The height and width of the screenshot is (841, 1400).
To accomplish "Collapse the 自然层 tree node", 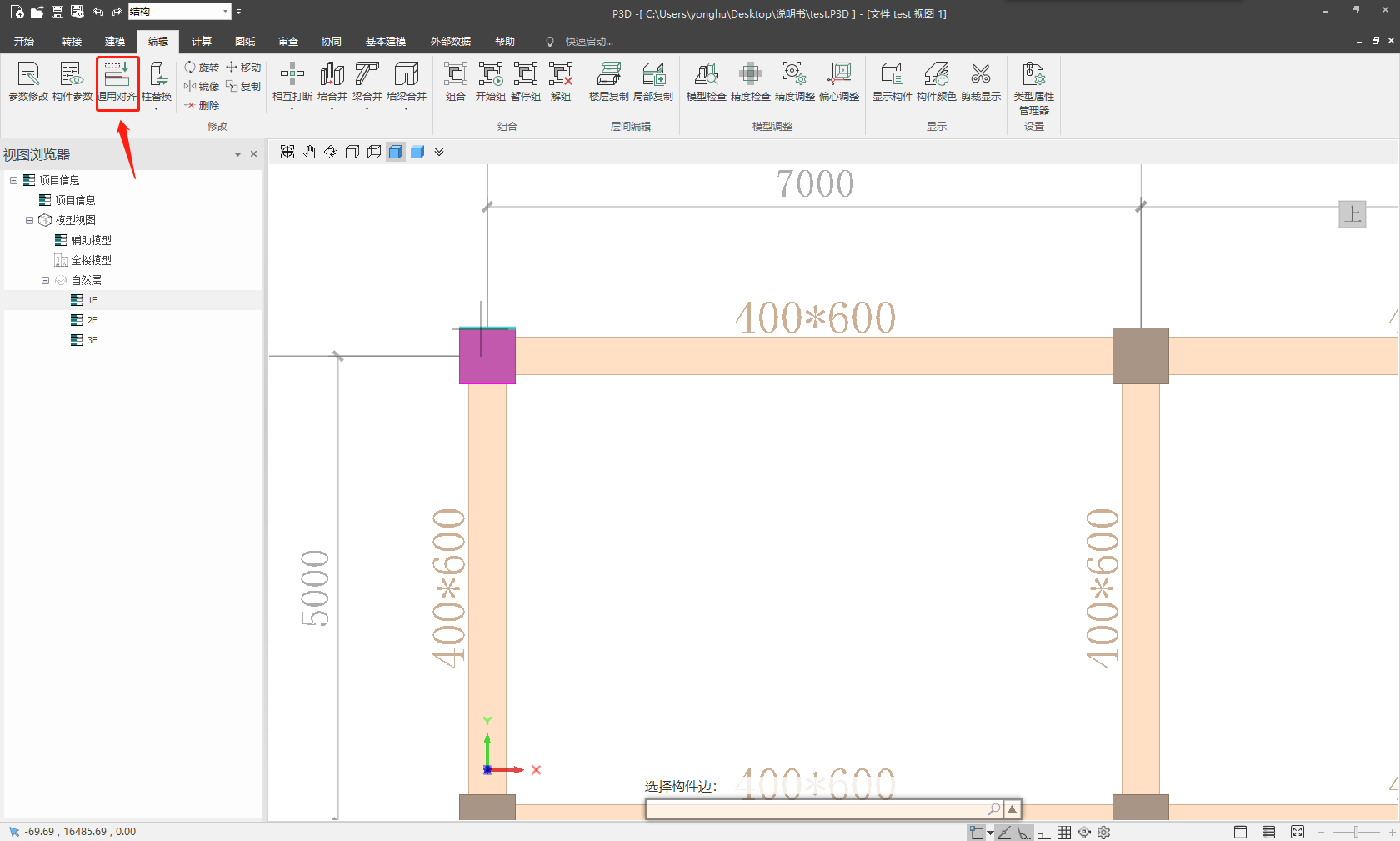I will point(46,280).
